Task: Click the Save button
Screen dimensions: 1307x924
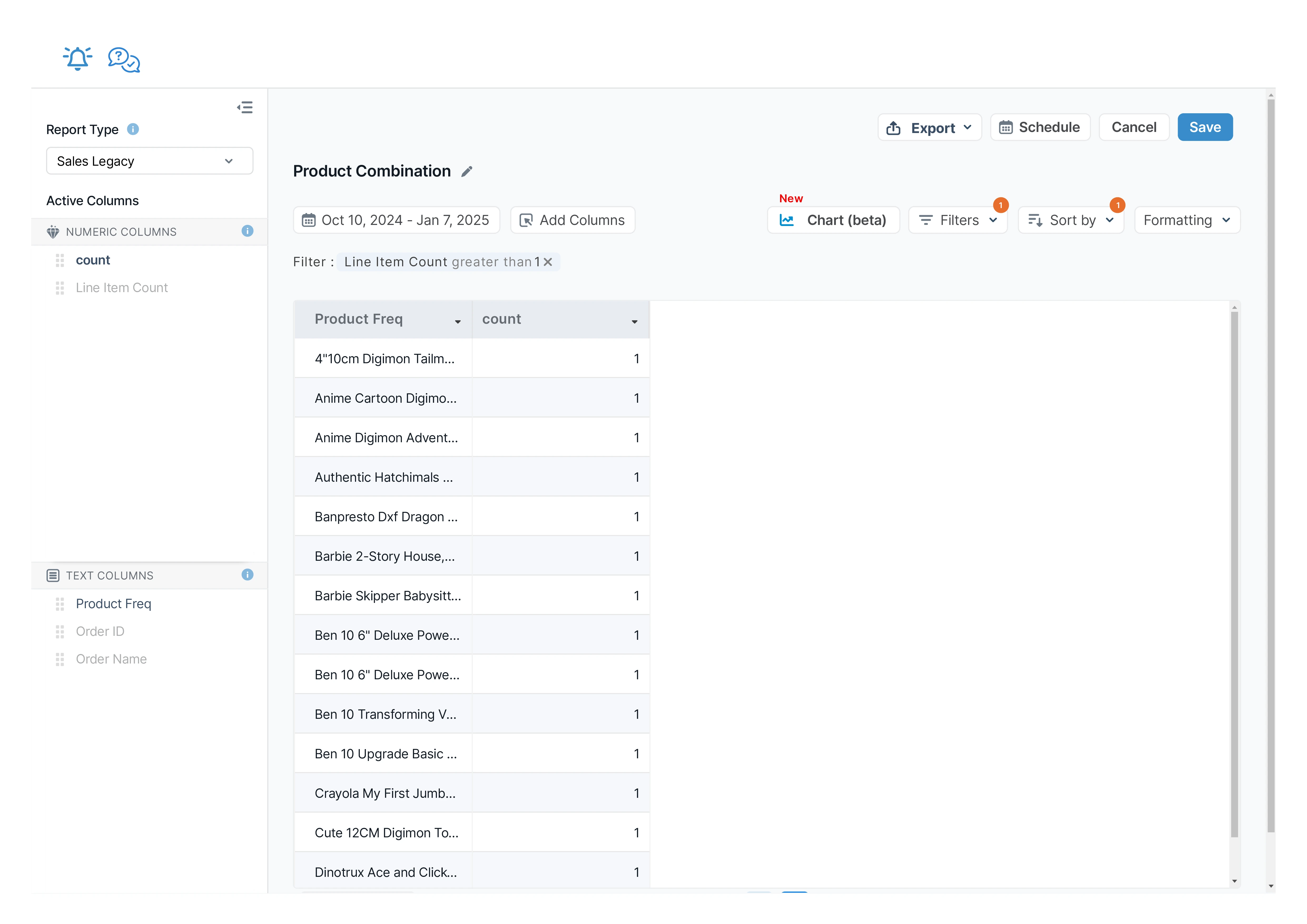Action: tap(1205, 127)
